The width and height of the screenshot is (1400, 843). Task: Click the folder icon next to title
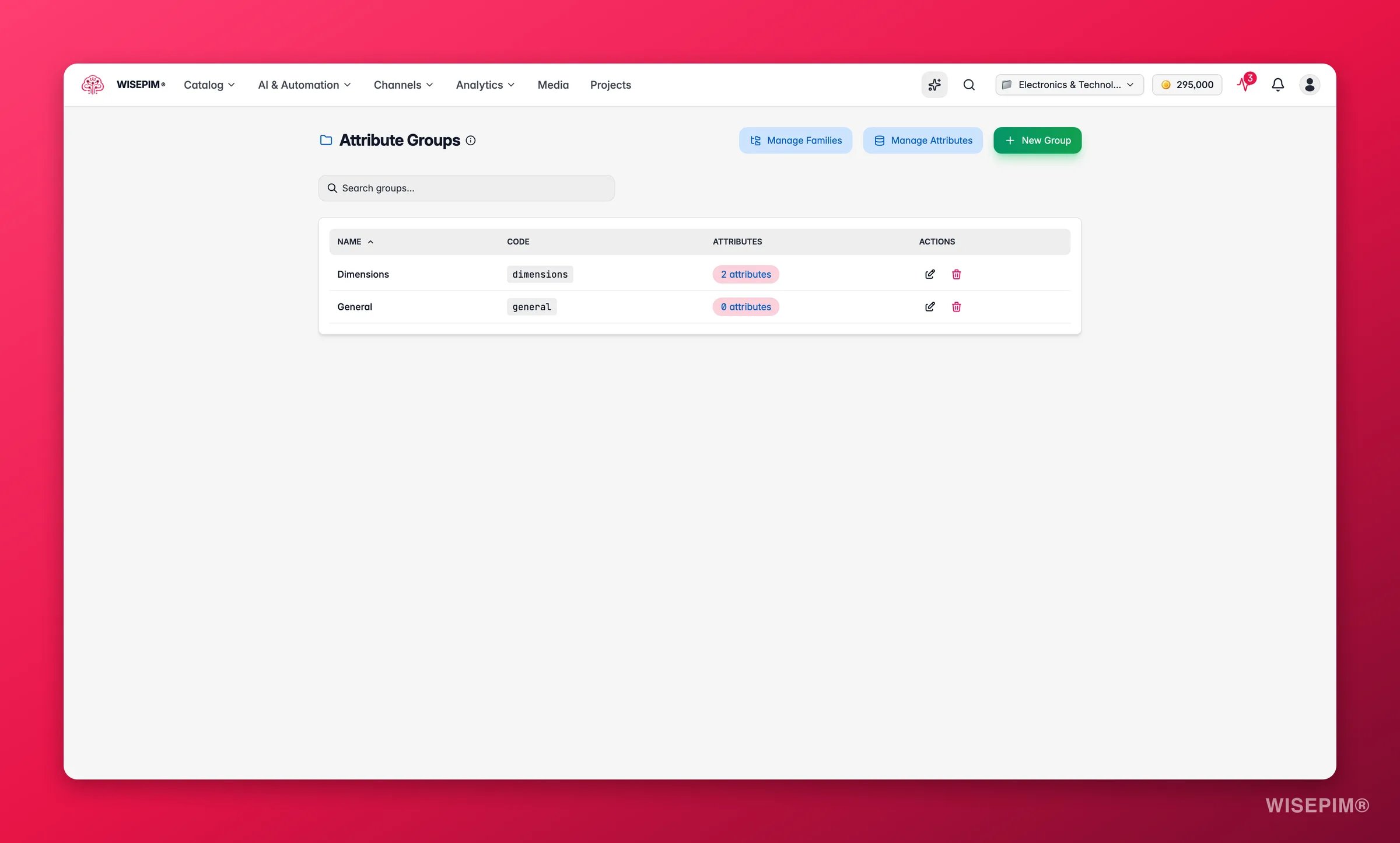coord(326,140)
